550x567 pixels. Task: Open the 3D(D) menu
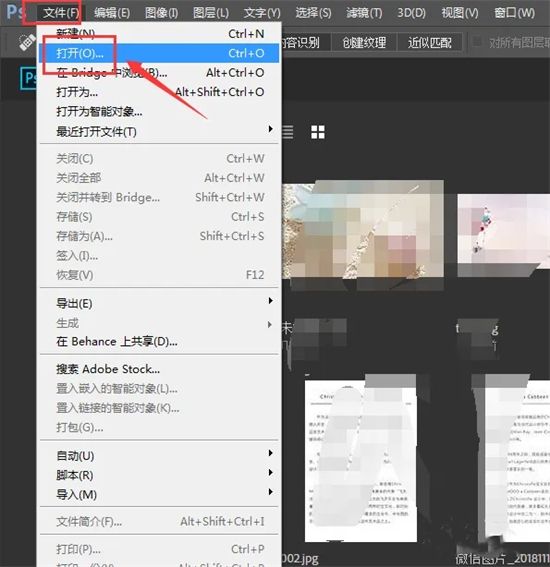point(412,13)
